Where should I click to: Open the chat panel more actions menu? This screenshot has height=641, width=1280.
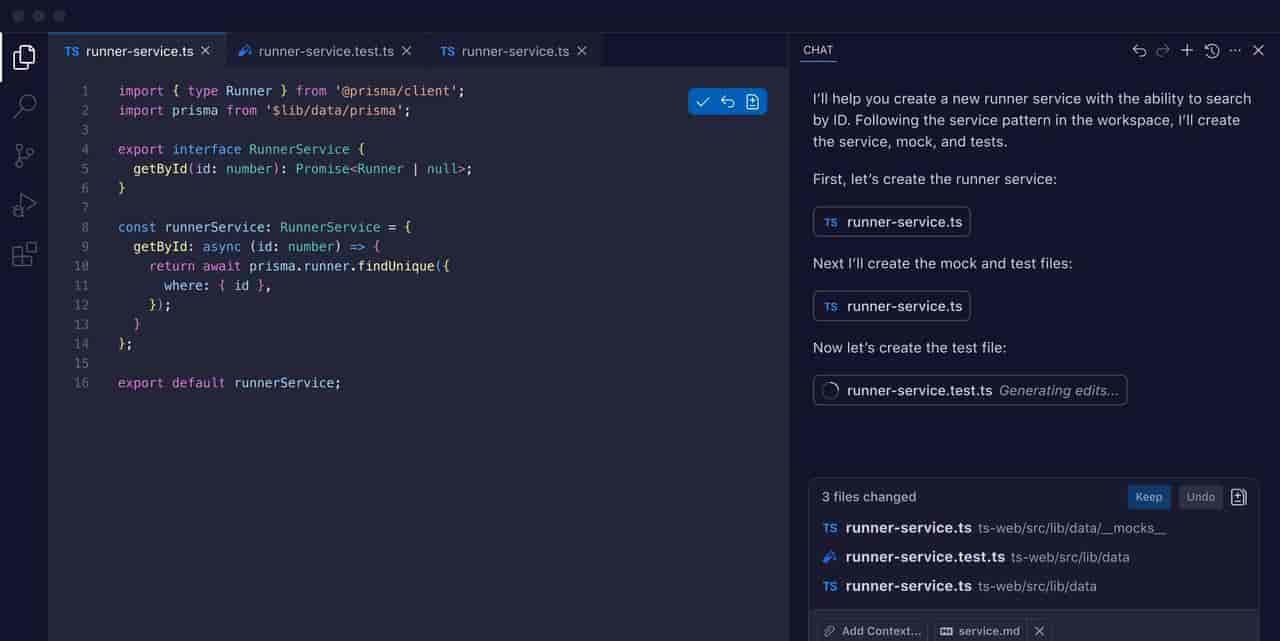(x=1235, y=50)
